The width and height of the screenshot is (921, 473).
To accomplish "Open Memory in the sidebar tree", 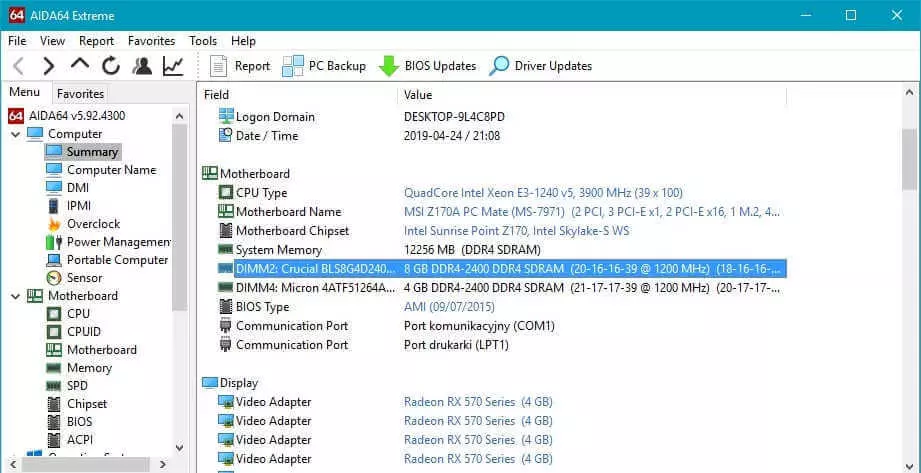I will click(x=79, y=368).
